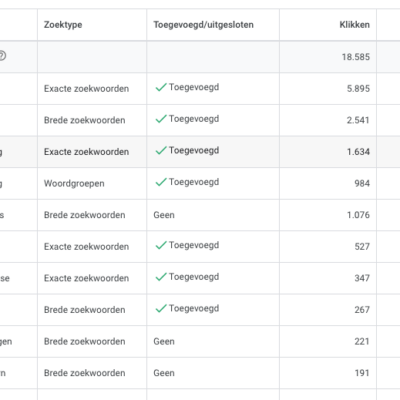Select 'Geen' status in the 1.076 row
Screen dimensions: 400x400
(x=164, y=215)
